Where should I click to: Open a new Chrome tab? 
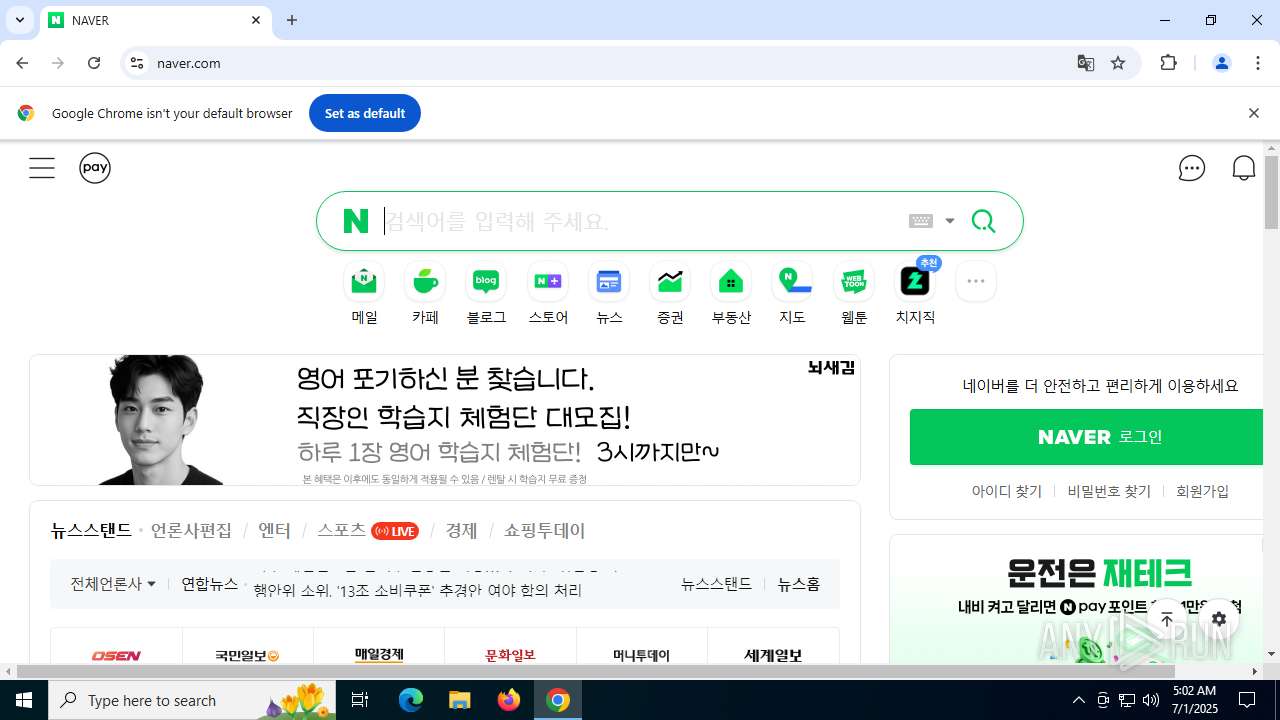[292, 20]
